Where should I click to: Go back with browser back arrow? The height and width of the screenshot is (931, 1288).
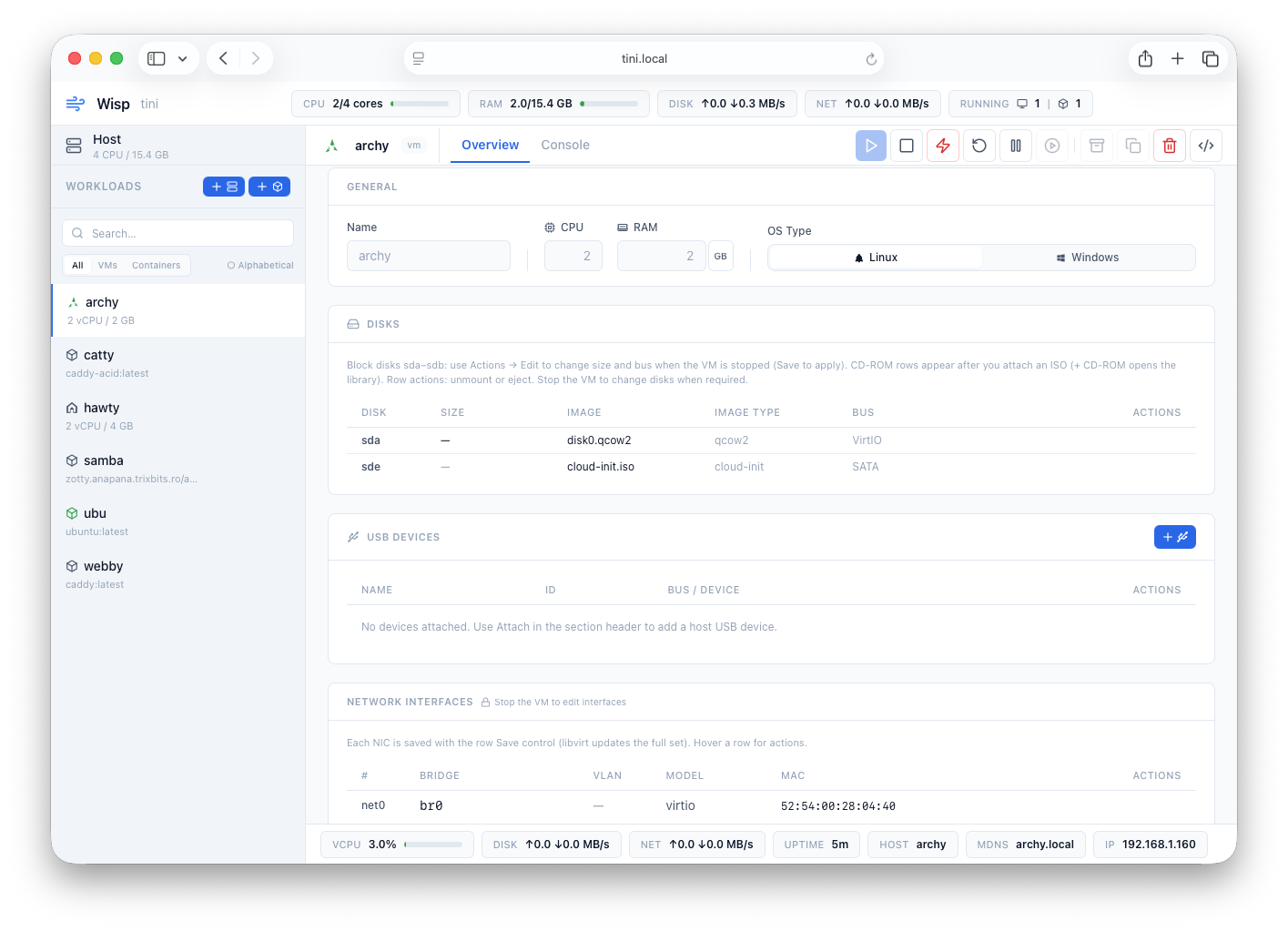223,58
